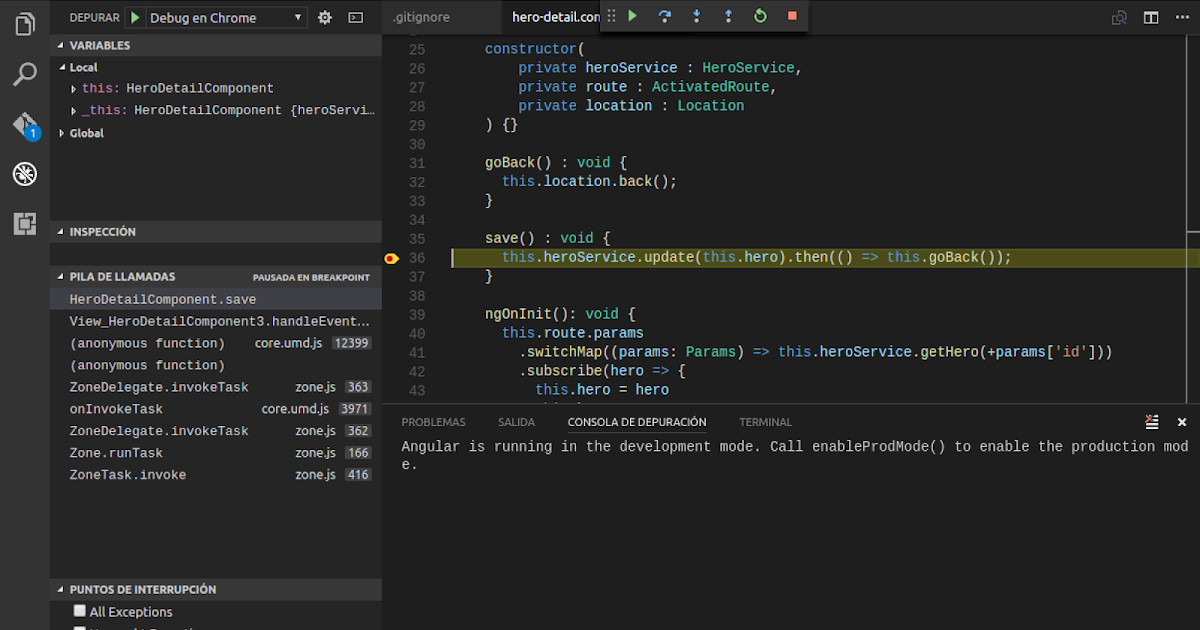Step into in debug toolbar
The height and width of the screenshot is (630, 1200).
point(696,16)
